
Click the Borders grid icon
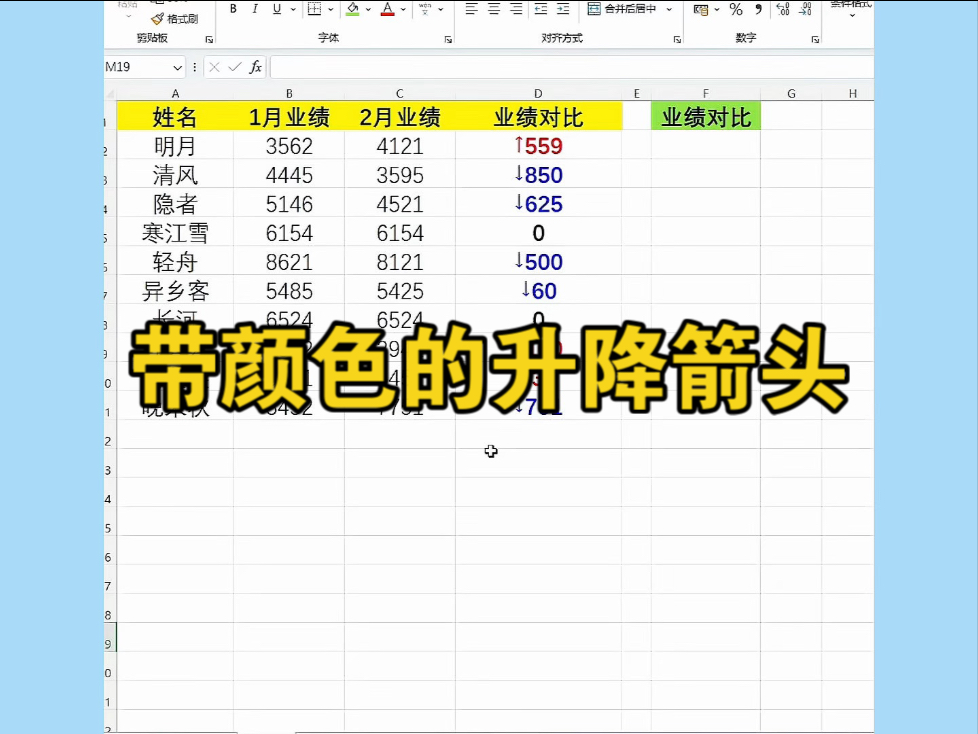coord(313,9)
